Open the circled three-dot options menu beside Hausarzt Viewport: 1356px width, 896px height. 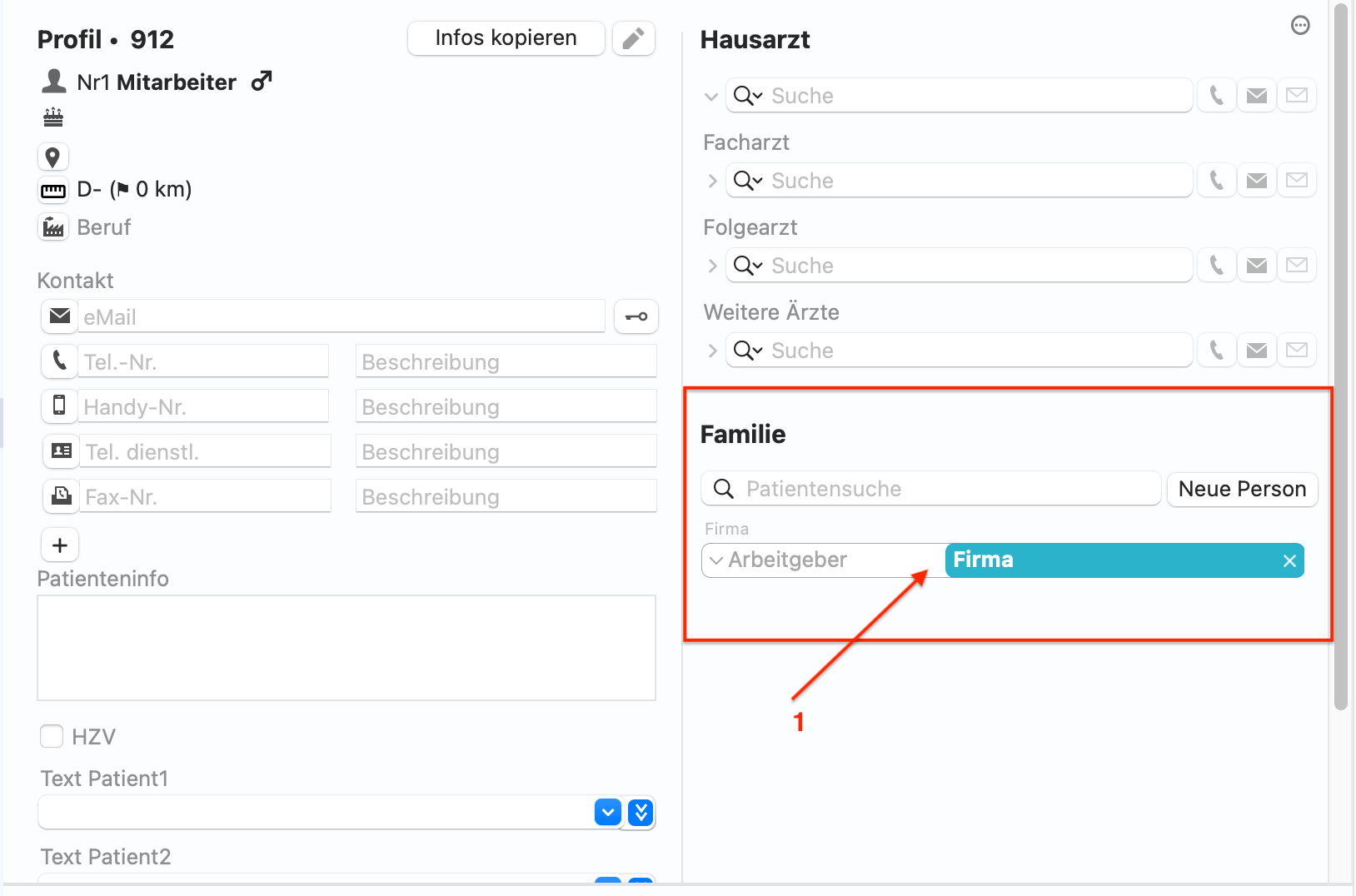[1300, 26]
